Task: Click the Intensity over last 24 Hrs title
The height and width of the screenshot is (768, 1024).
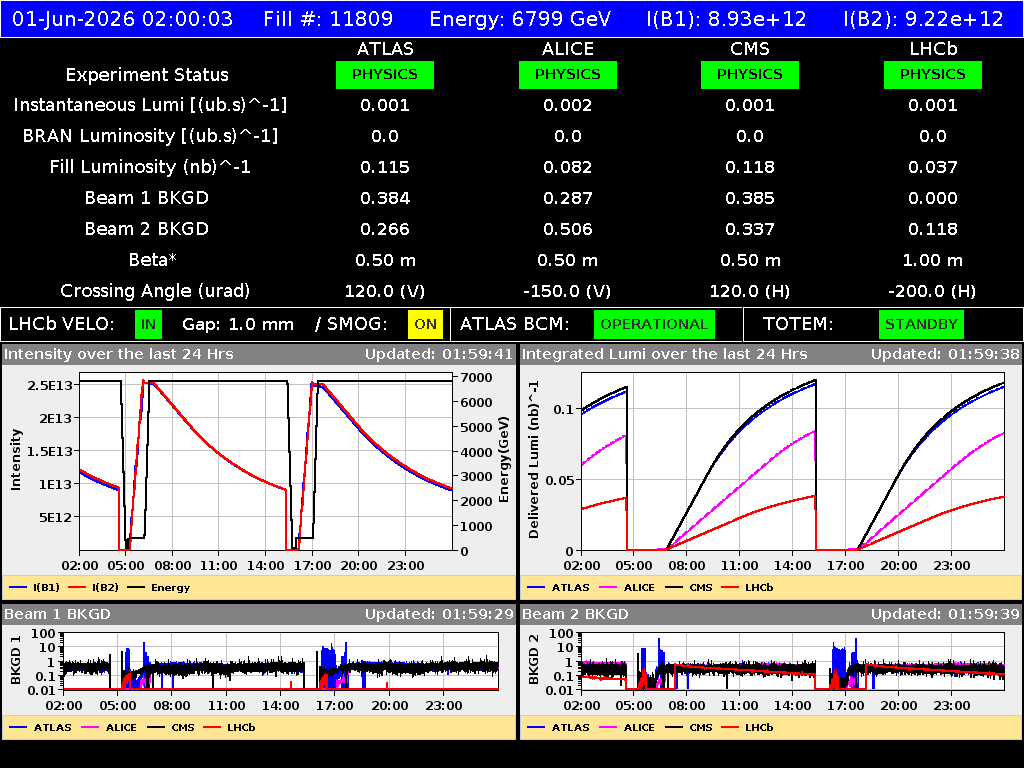Action: tap(119, 355)
